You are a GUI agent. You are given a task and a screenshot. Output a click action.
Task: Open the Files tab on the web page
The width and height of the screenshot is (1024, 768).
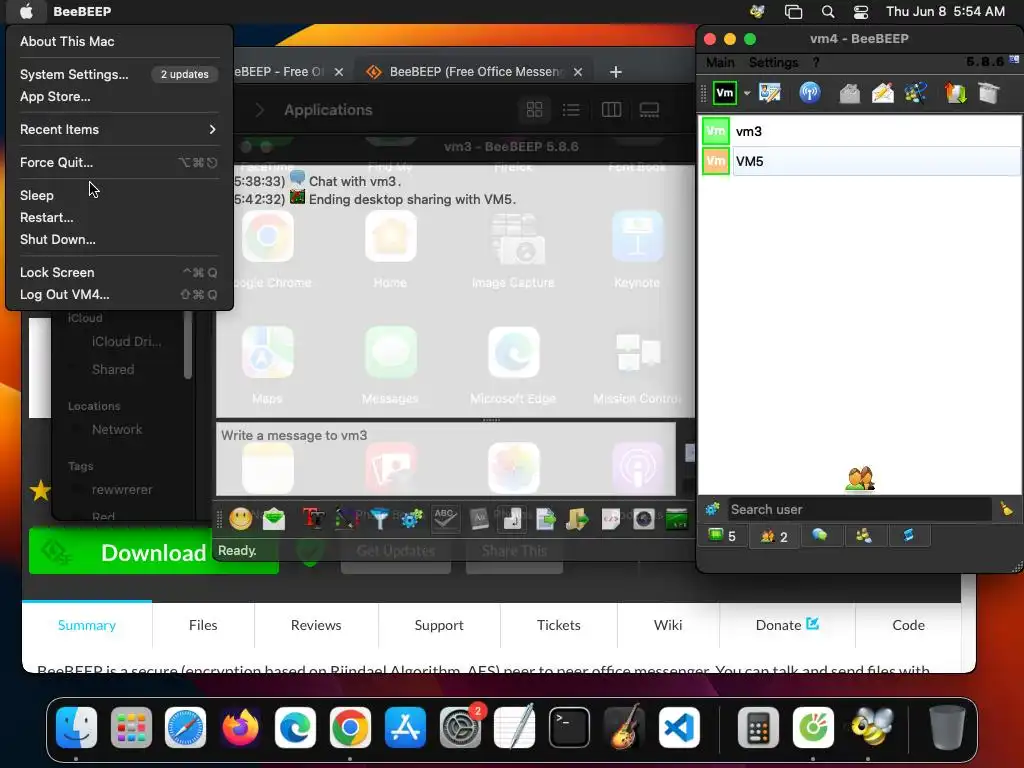(x=203, y=625)
